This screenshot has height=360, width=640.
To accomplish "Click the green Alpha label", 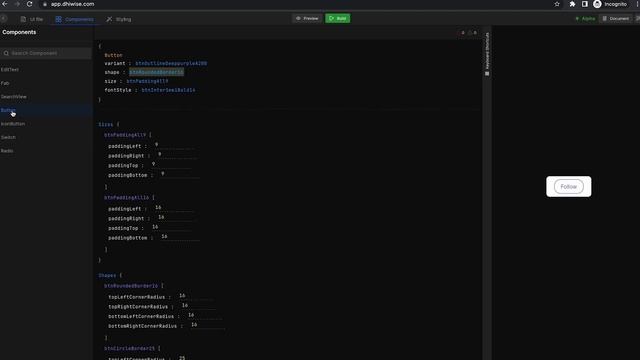I will coord(585,19).
